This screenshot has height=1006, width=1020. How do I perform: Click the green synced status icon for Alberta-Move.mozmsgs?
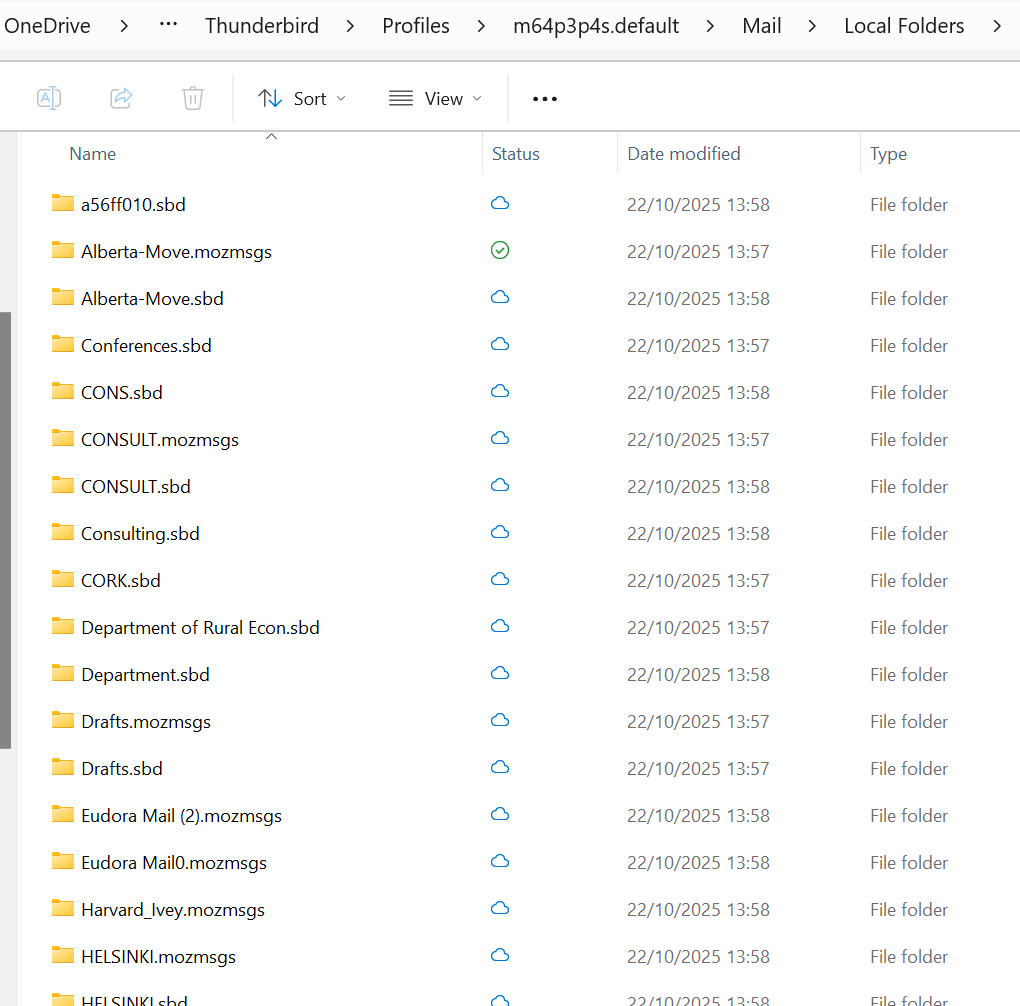click(500, 251)
